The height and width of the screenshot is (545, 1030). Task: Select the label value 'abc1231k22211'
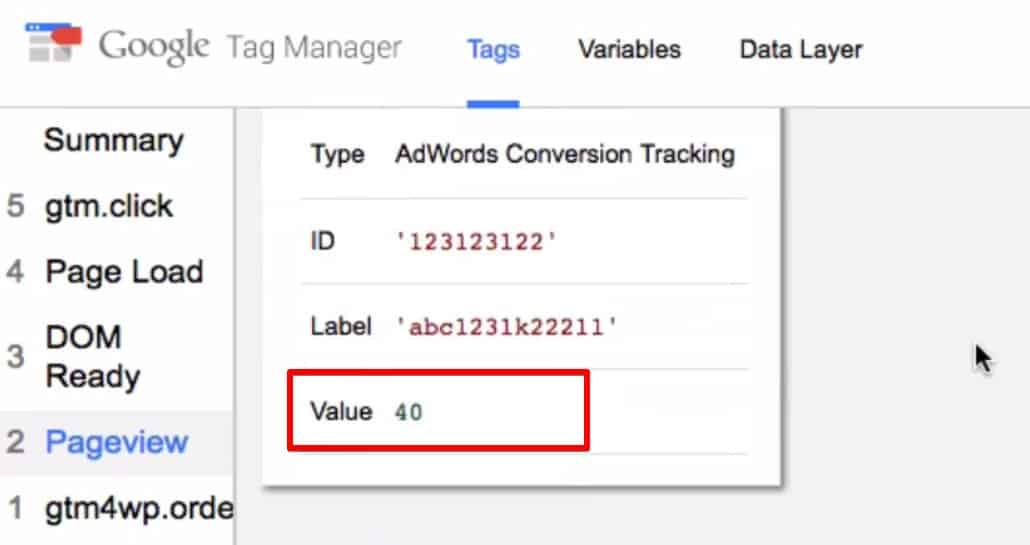(506, 328)
